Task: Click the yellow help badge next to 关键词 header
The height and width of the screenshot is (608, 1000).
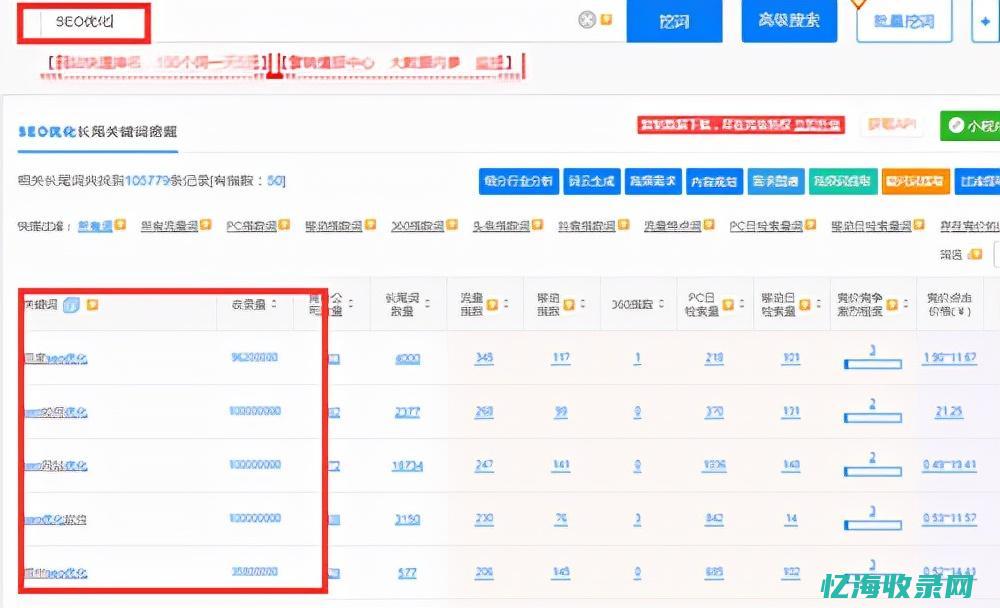Action: pos(90,303)
